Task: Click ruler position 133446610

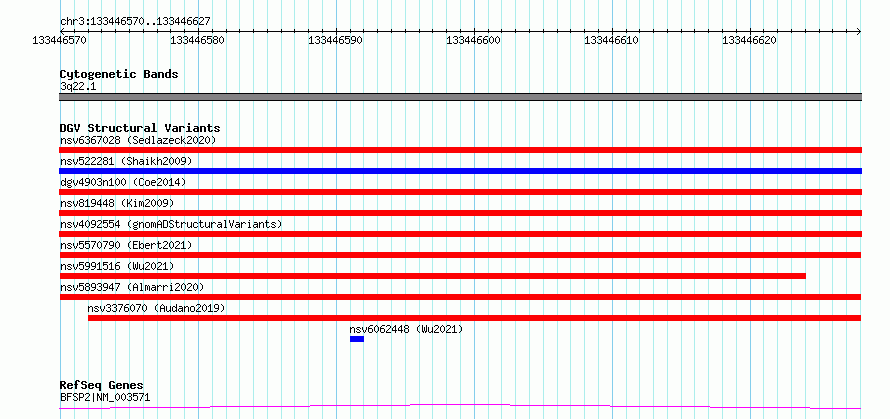Action: point(611,41)
